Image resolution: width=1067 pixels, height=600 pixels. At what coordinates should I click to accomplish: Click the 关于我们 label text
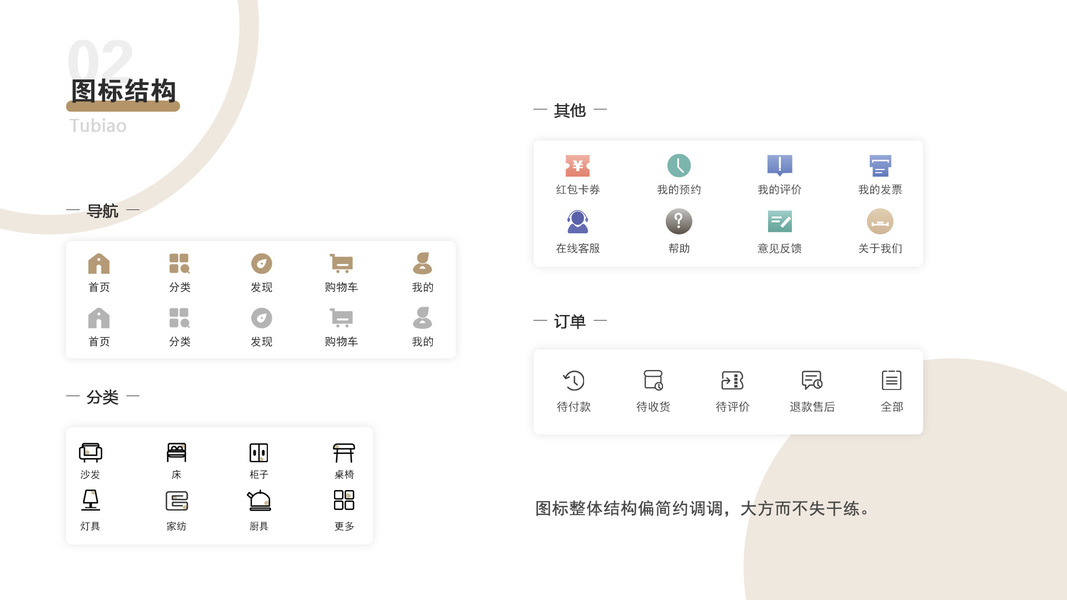[x=880, y=248]
